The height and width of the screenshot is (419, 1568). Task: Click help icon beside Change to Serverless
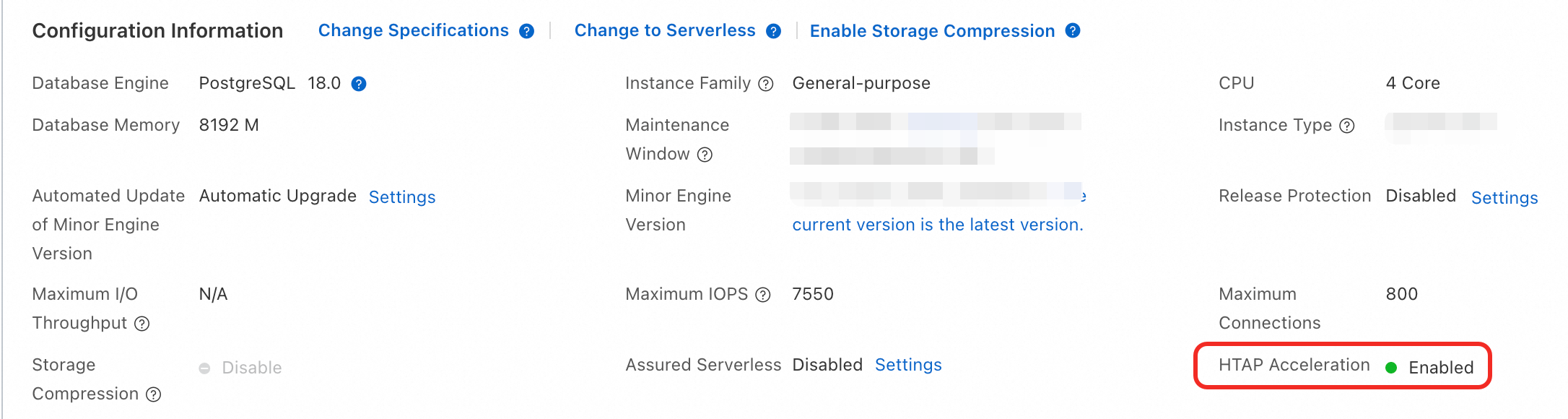click(x=774, y=31)
